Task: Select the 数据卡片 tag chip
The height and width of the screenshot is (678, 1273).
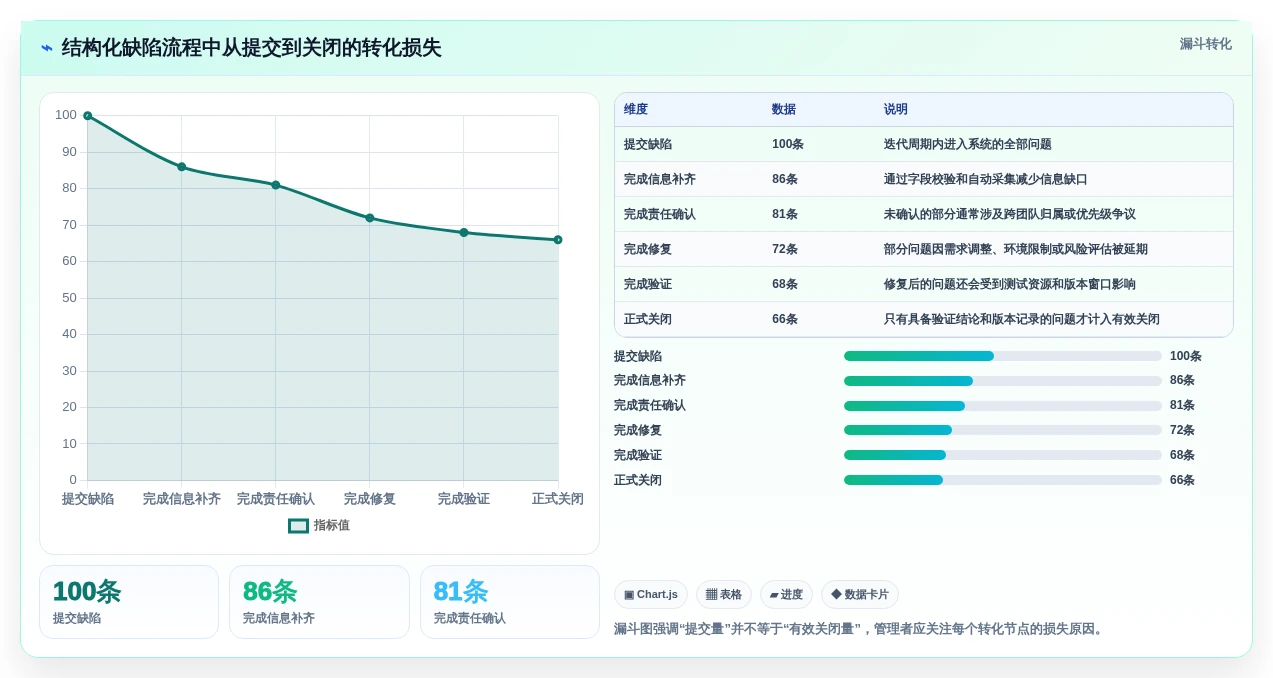Action: (x=860, y=594)
